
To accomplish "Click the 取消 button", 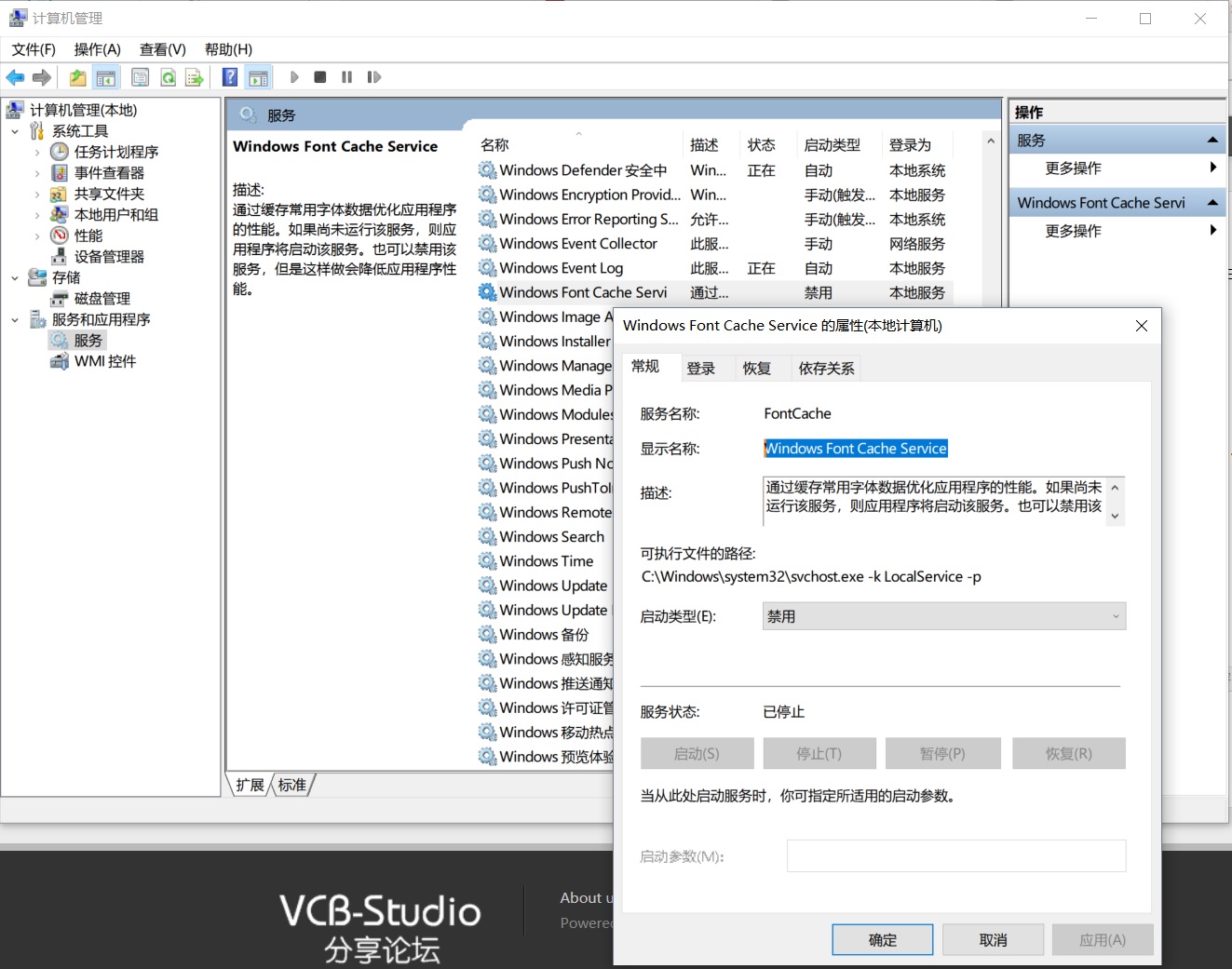I will tap(994, 940).
